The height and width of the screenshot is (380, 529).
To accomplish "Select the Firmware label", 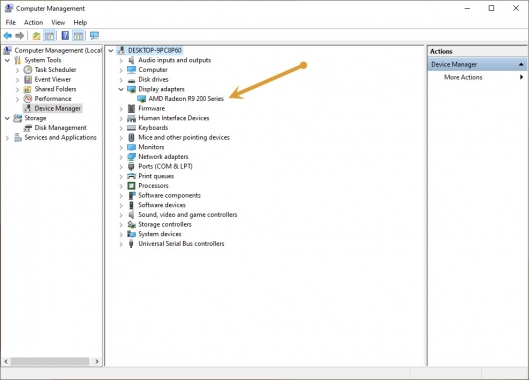I will (x=151, y=108).
